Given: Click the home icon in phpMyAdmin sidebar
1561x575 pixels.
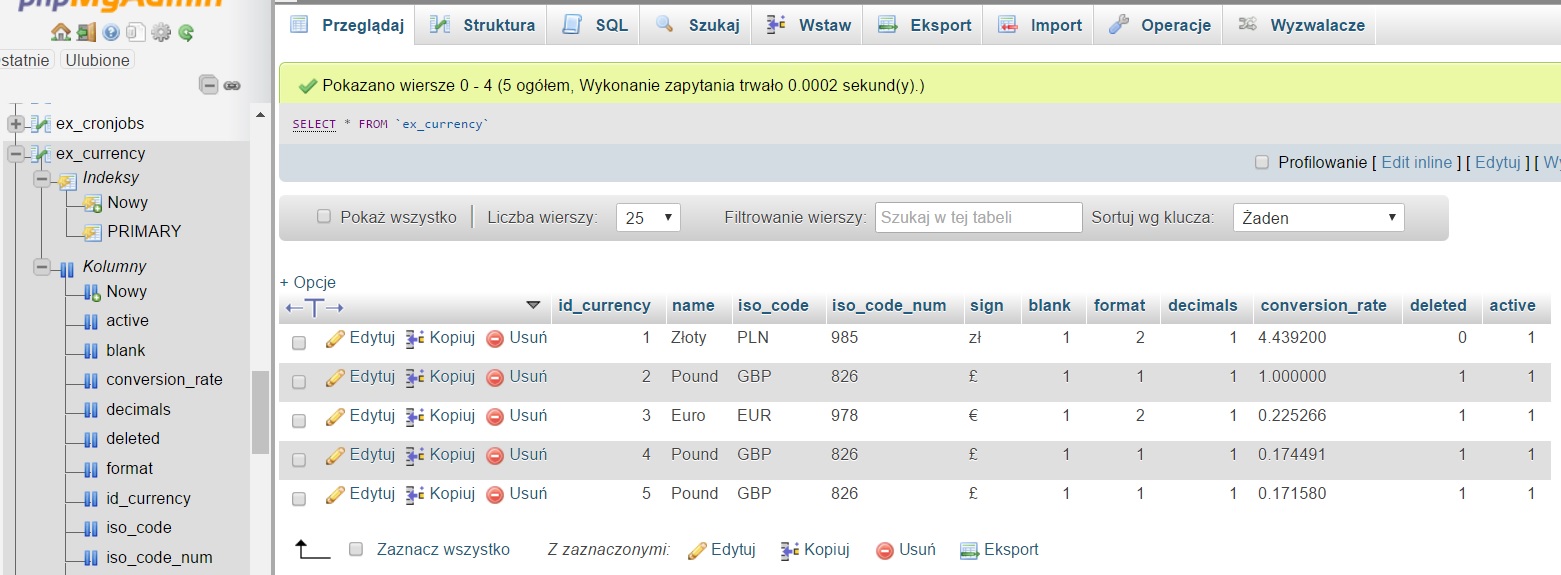Looking at the screenshot, I should [x=61, y=32].
